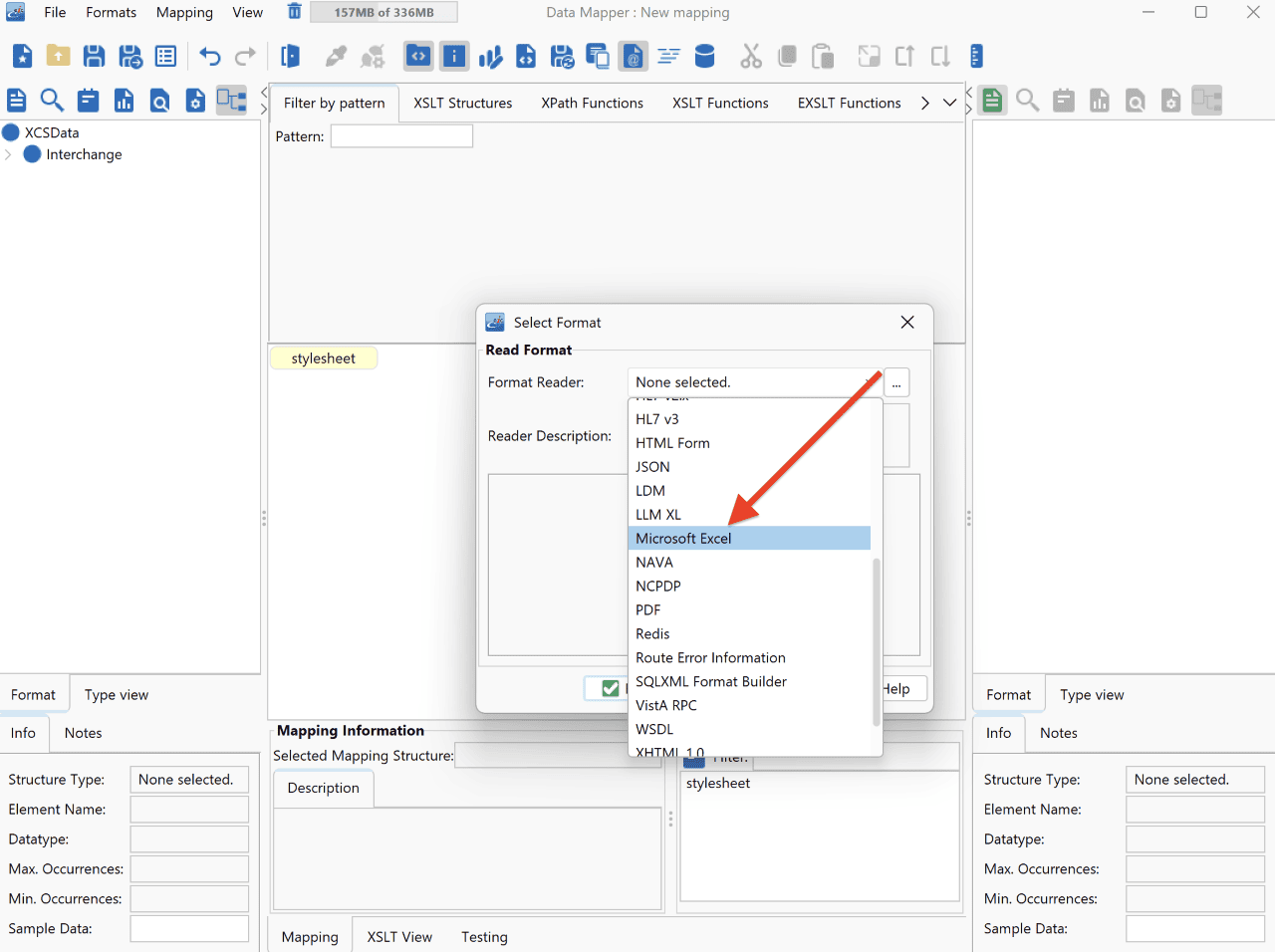Click the stacked windows toolbar icon

point(598,56)
